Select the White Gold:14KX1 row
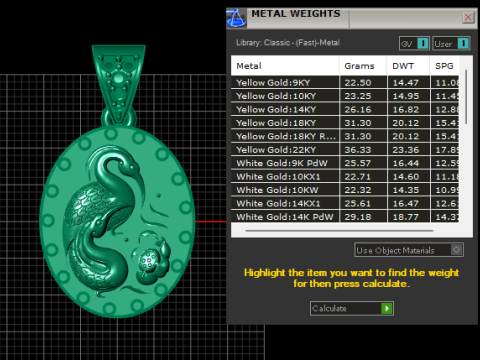Viewport: 480px width, 360px height. pos(345,203)
